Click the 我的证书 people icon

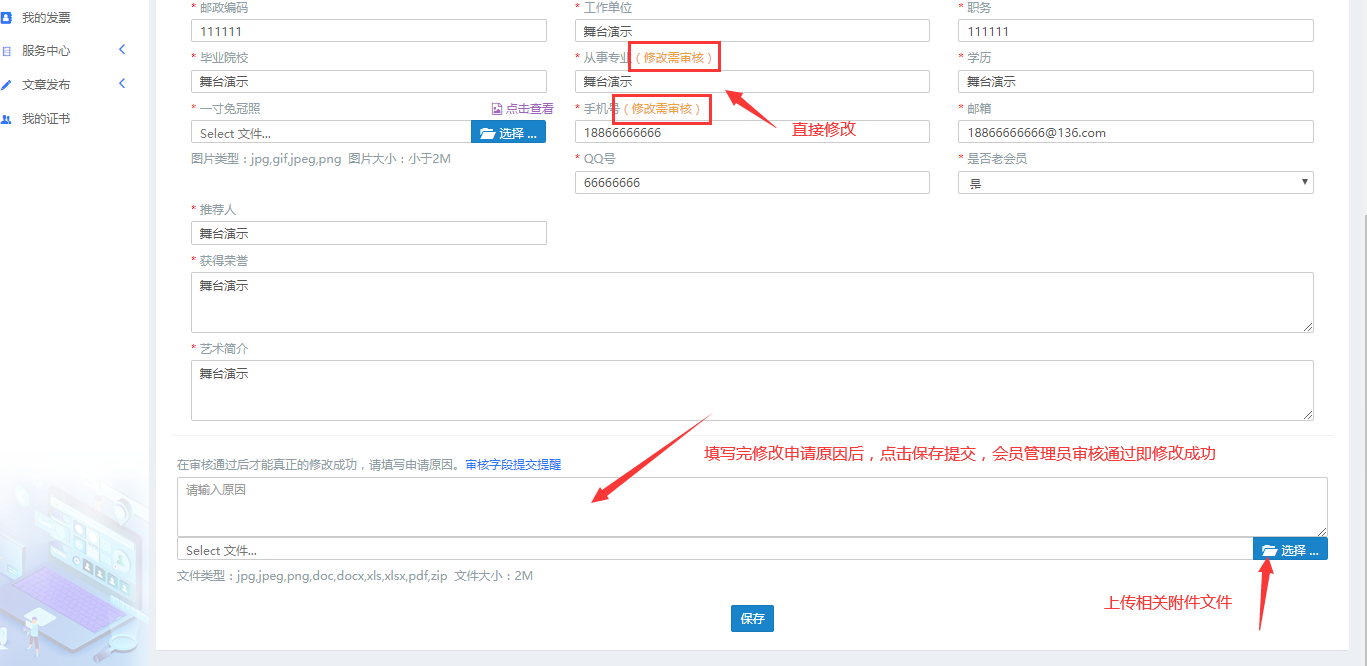pos(7,119)
